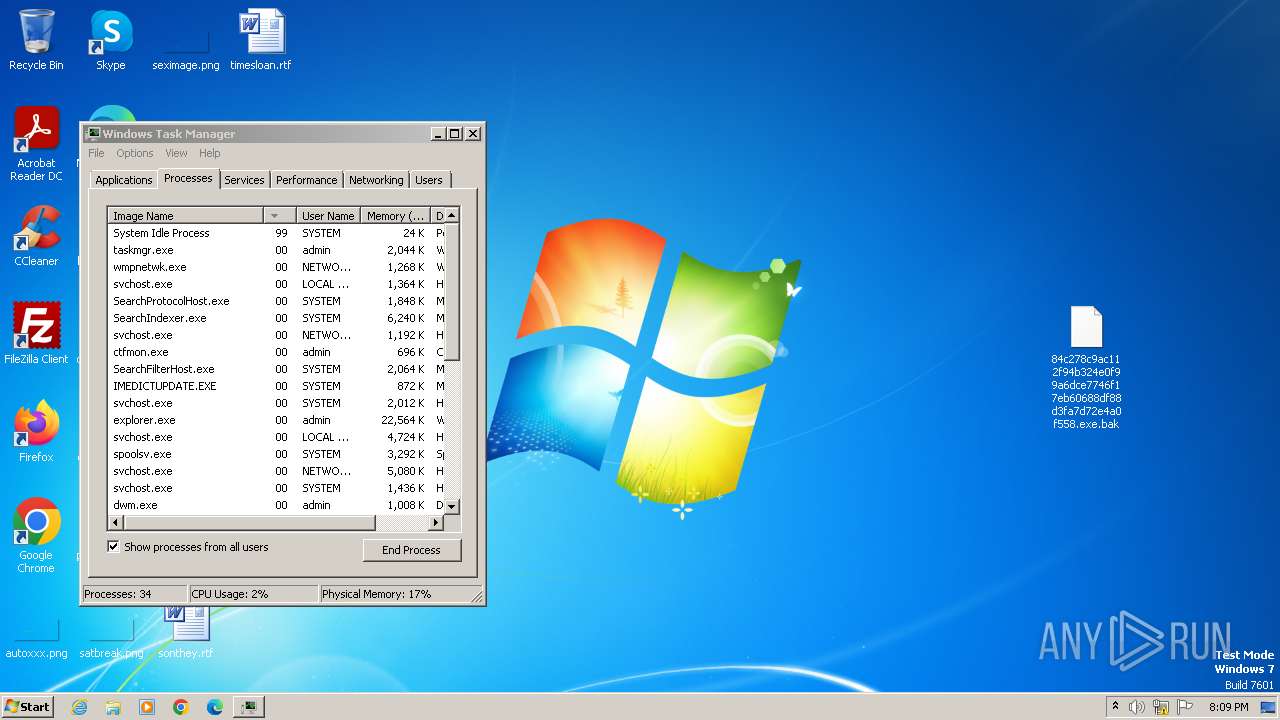Select the System Idle Process row
1280x720 pixels.
pyautogui.click(x=276, y=233)
